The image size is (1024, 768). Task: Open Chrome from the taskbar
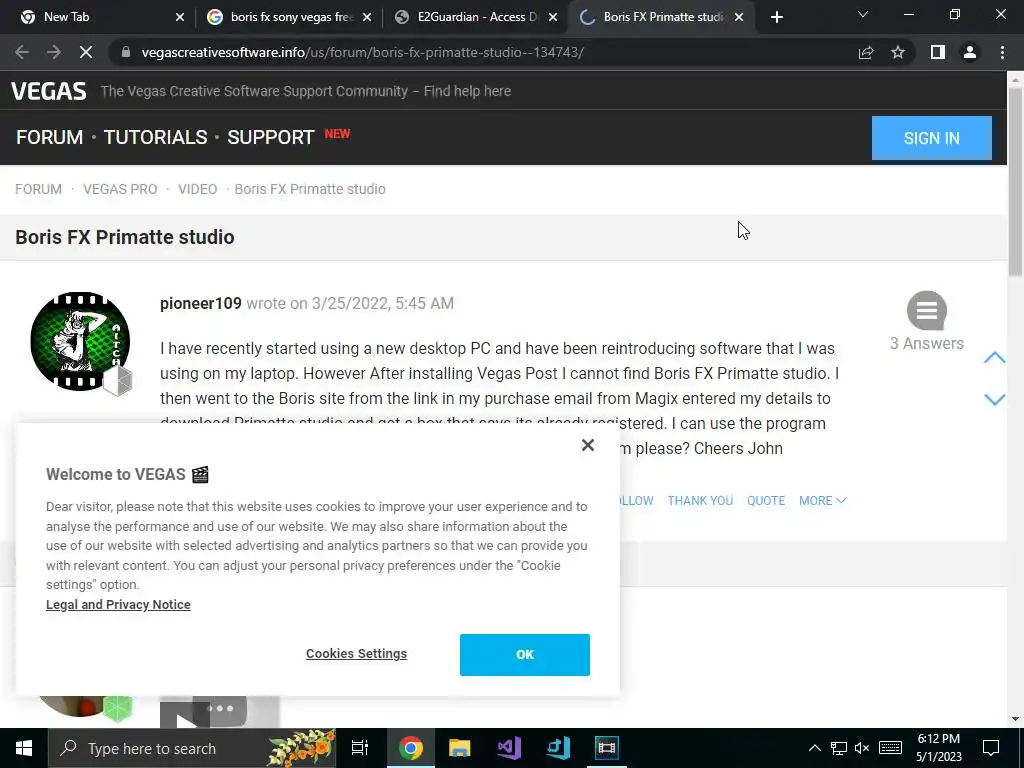410,748
